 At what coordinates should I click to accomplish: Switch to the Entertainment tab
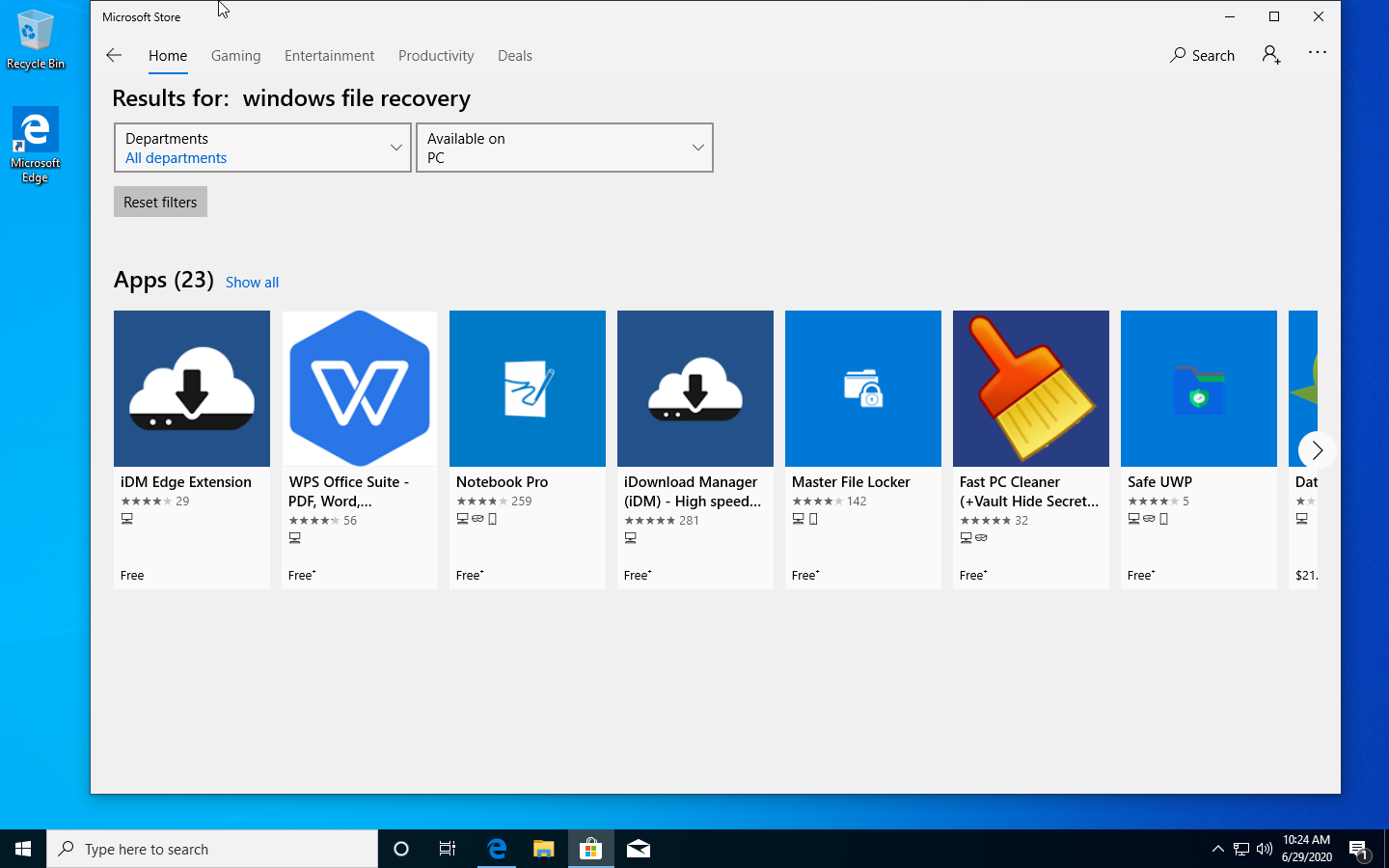tap(329, 56)
